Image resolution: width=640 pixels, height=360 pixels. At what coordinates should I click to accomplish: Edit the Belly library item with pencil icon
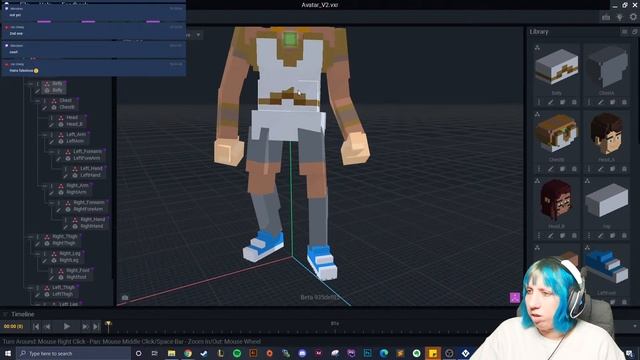551,102
